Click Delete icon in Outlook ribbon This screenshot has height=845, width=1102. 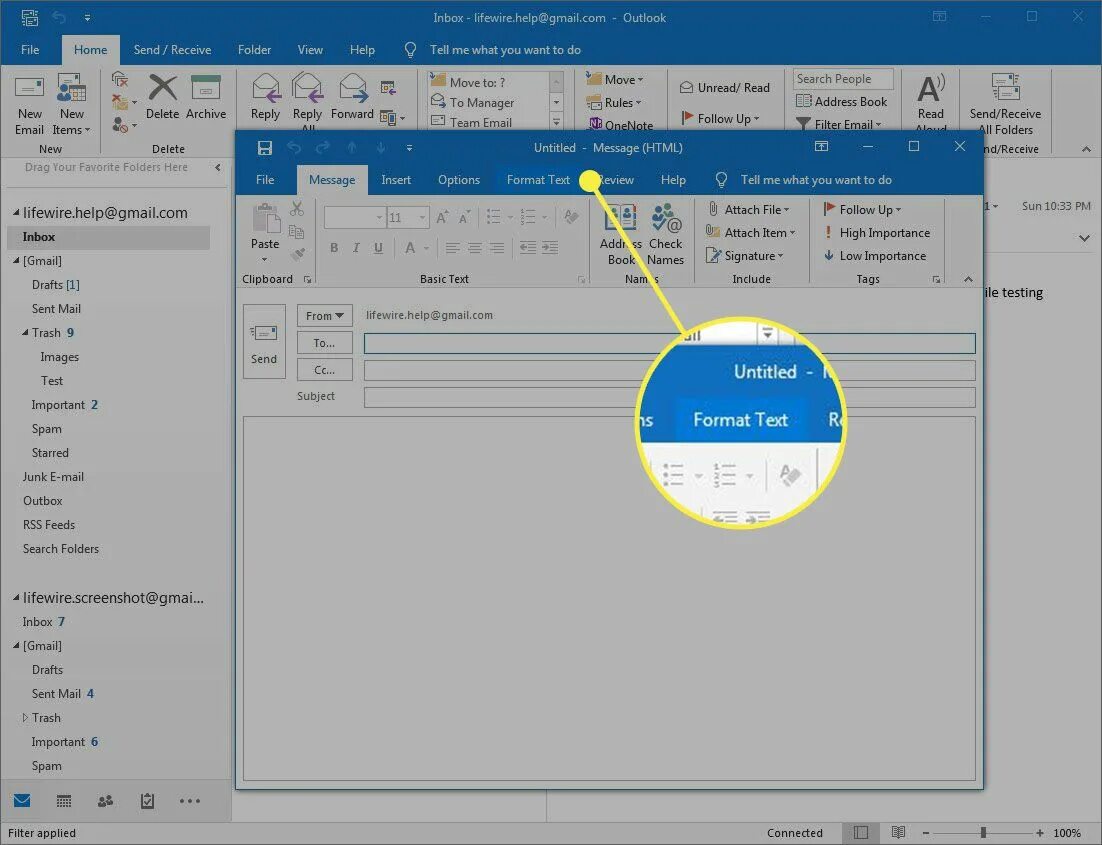pyautogui.click(x=162, y=97)
